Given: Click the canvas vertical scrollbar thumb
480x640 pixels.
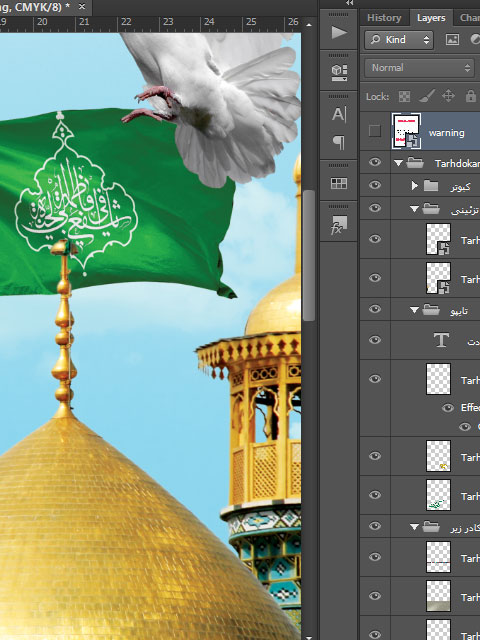Looking at the screenshot, I should pyautogui.click(x=309, y=255).
